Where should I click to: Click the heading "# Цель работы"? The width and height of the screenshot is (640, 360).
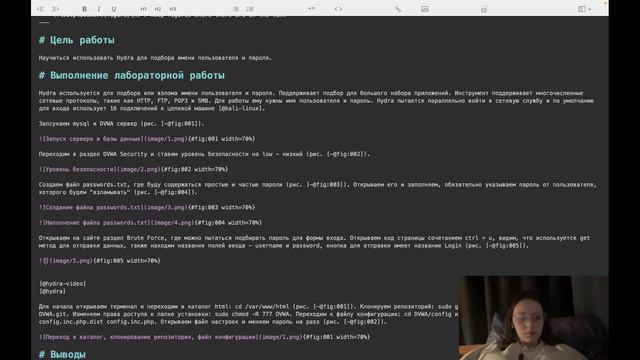(x=77, y=40)
